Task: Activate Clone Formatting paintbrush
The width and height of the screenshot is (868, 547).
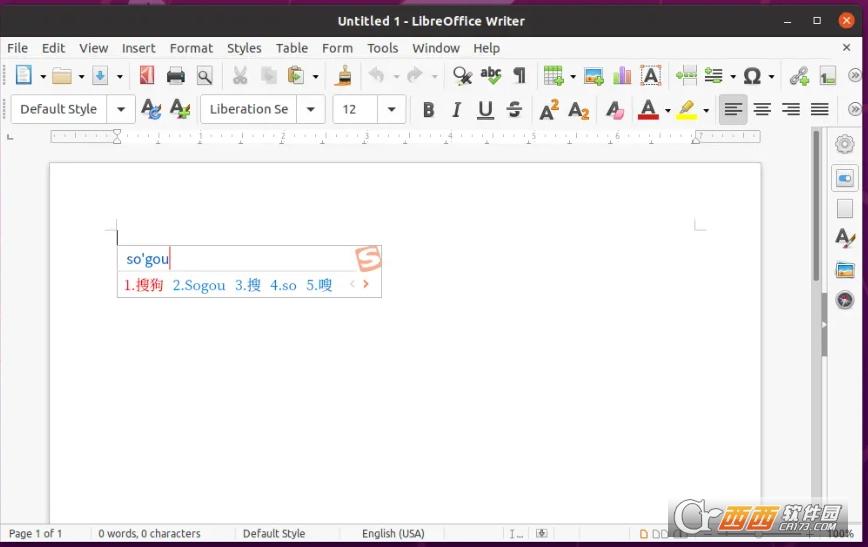Action: pyautogui.click(x=343, y=76)
